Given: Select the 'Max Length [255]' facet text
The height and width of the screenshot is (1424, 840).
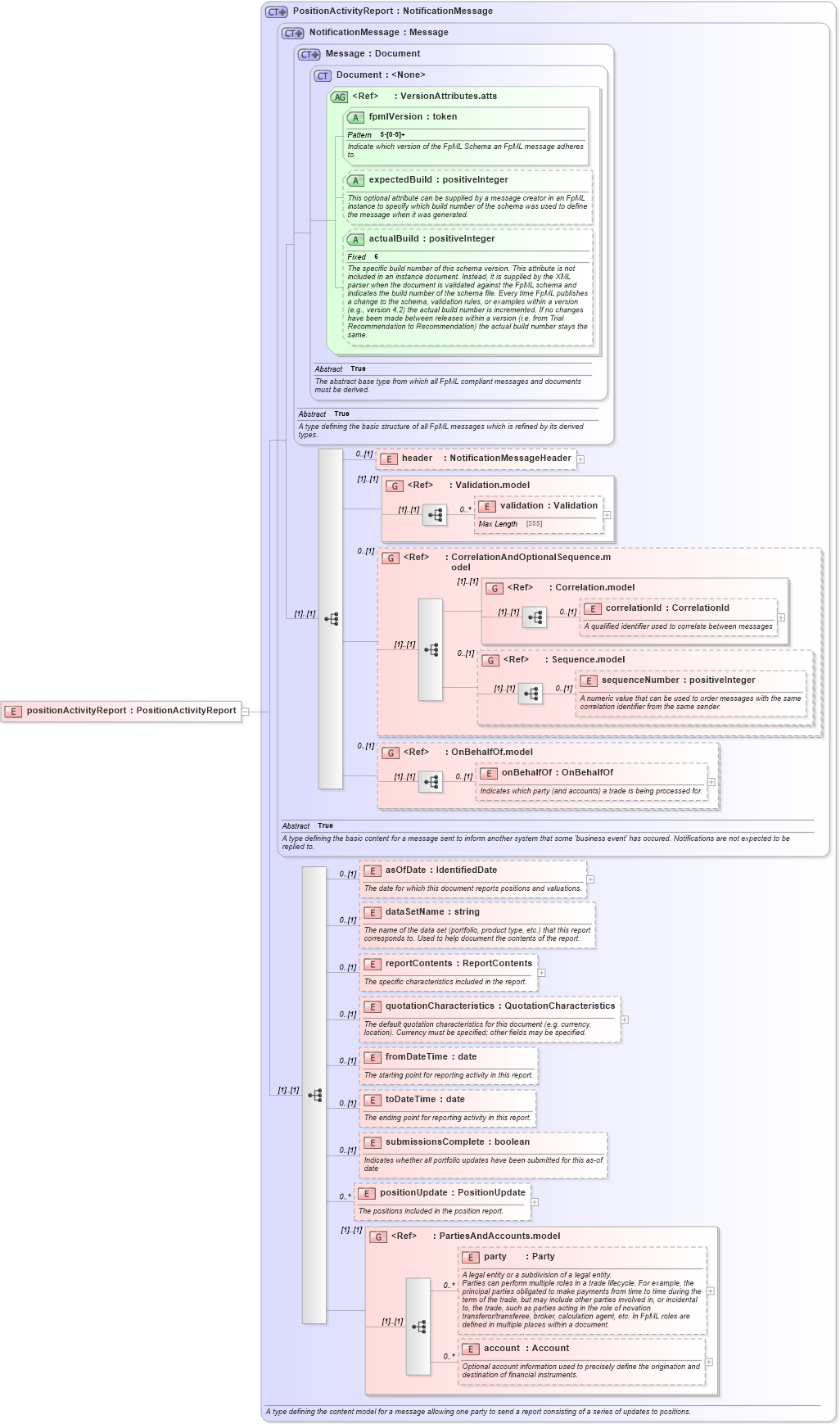Looking at the screenshot, I should tap(510, 524).
